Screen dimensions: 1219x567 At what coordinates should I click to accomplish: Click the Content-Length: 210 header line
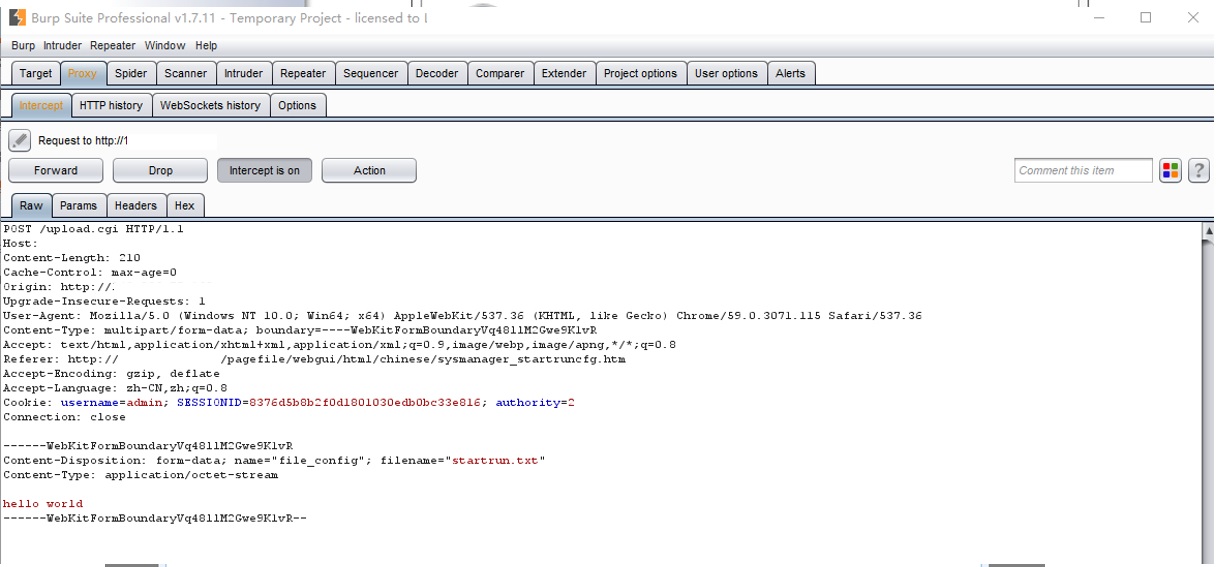tap(72, 258)
